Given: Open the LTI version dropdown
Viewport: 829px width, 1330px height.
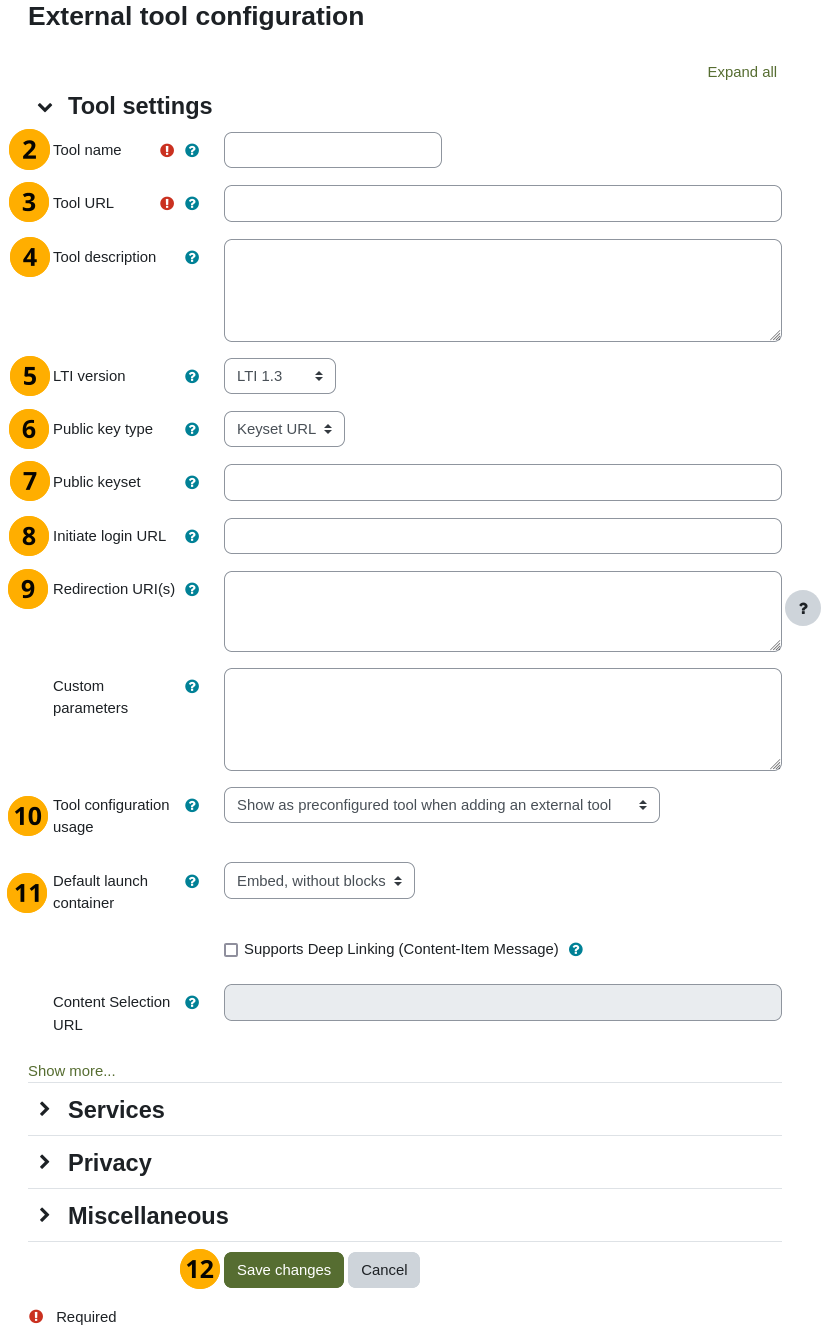Looking at the screenshot, I should coord(280,376).
